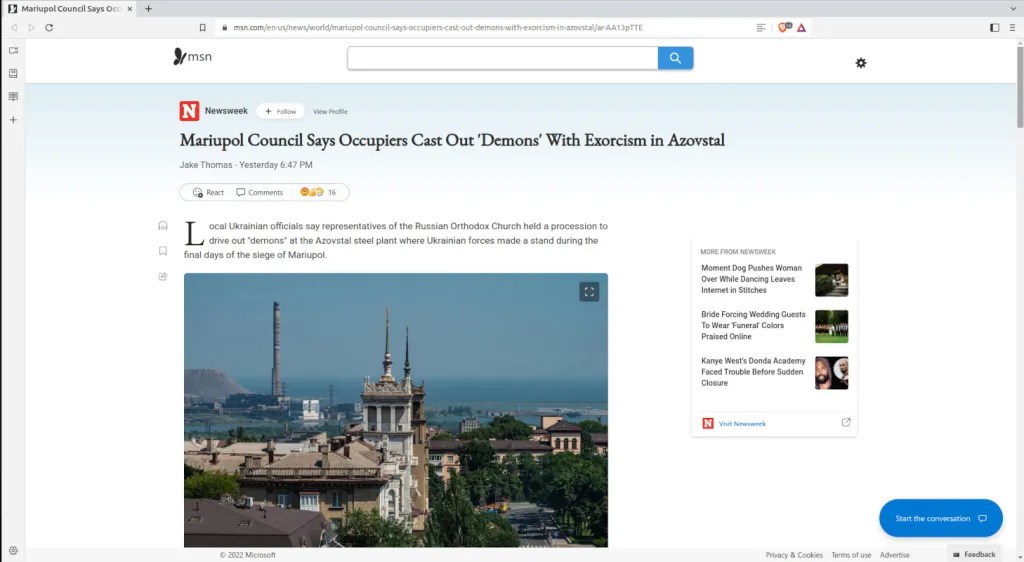Save the article with the bookmark icon

[163, 251]
